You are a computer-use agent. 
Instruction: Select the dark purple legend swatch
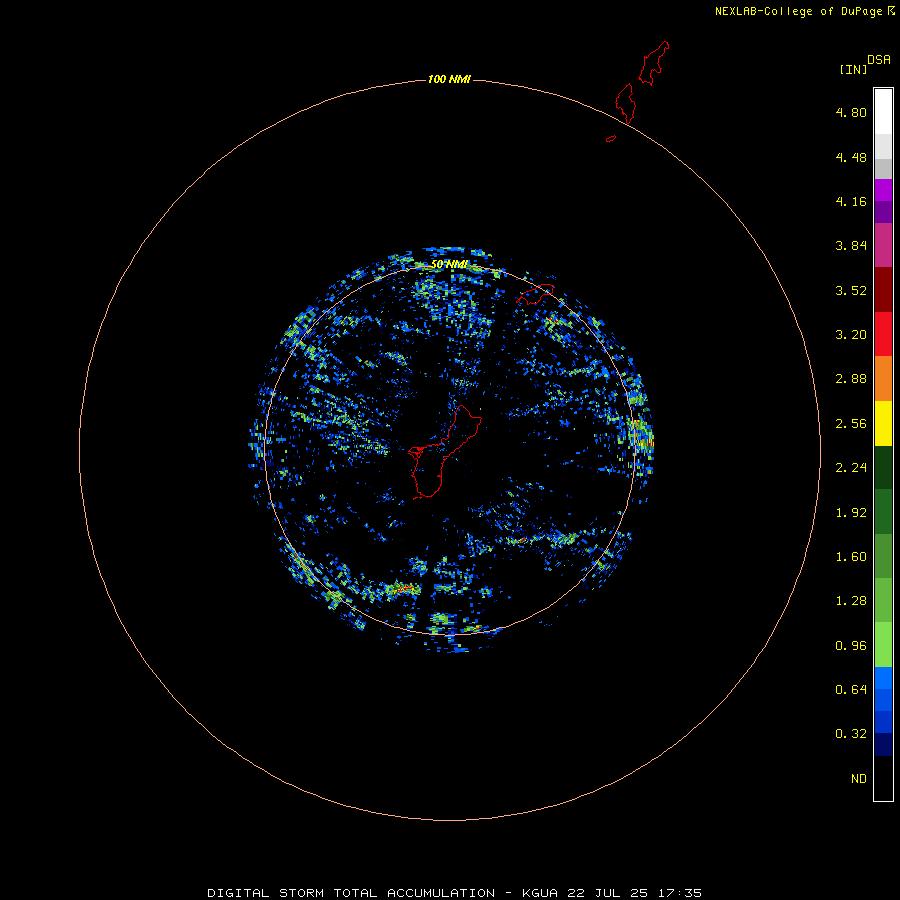tap(883, 212)
